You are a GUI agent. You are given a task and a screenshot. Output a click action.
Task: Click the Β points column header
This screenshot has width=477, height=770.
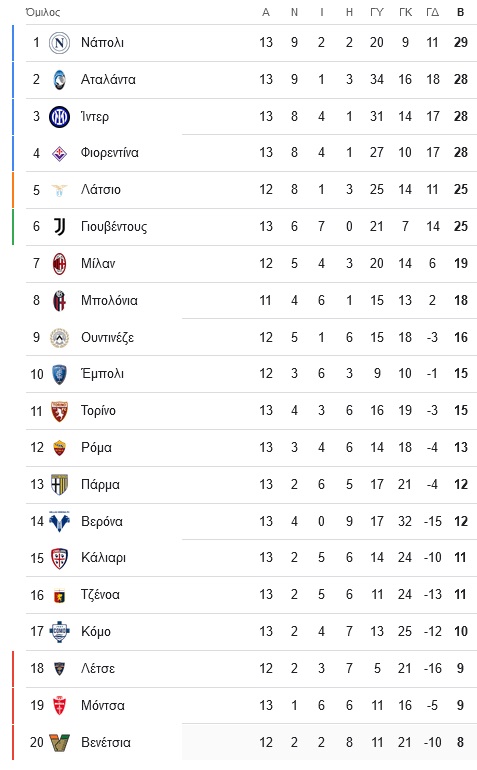(460, 12)
